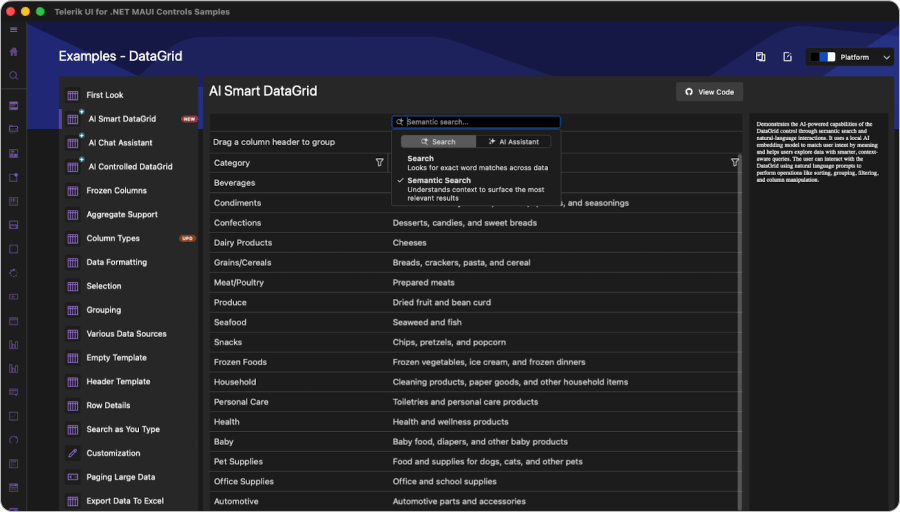Open the Category column filter icon
This screenshot has height=512, width=900.
tap(379, 162)
